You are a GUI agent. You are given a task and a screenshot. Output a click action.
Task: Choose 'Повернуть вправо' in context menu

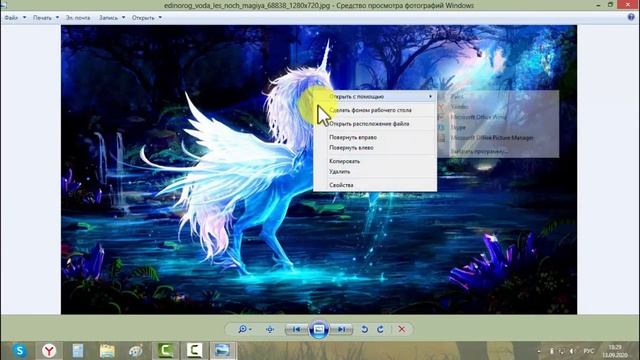pos(375,138)
